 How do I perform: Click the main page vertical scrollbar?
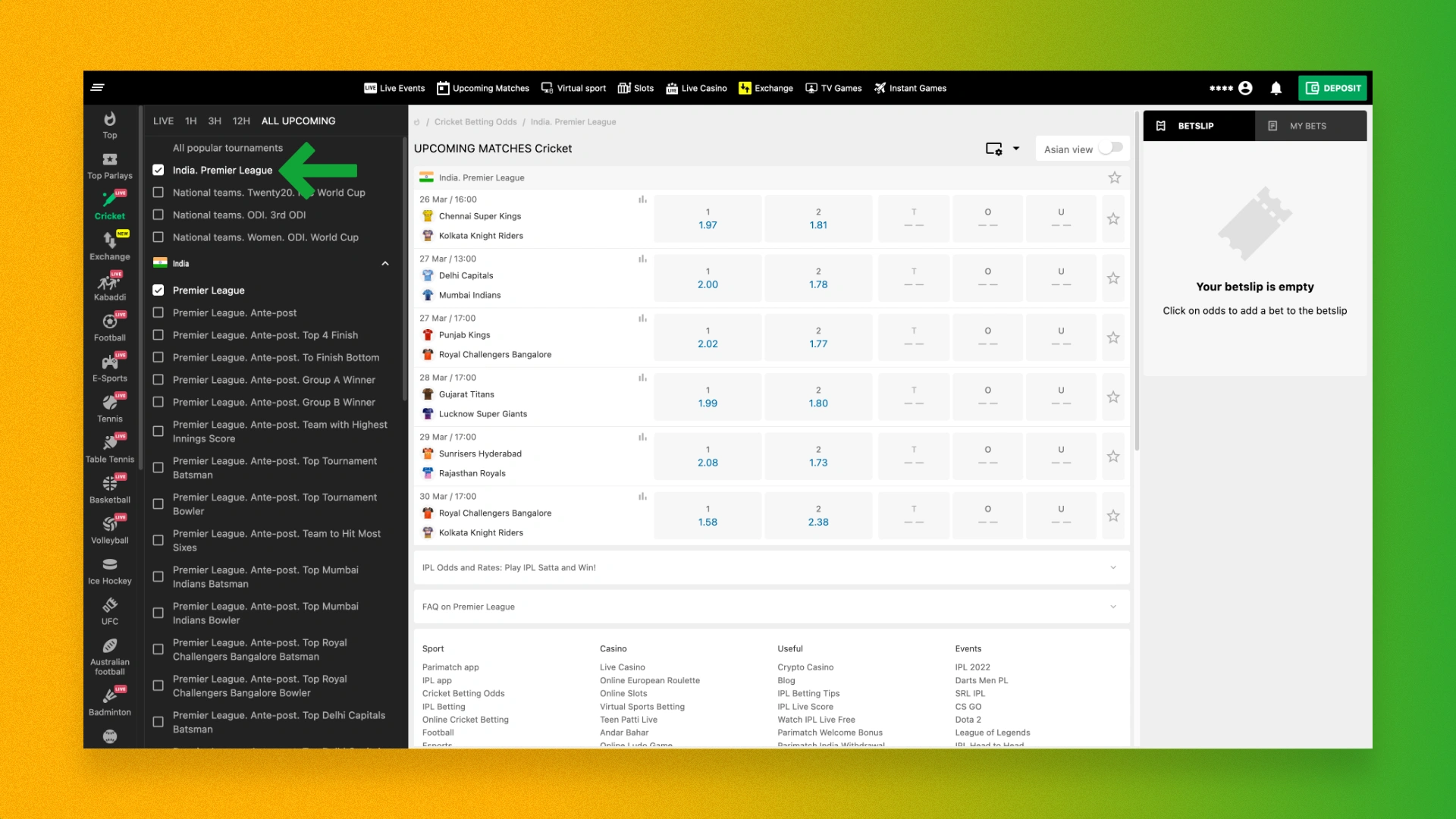click(x=1137, y=281)
